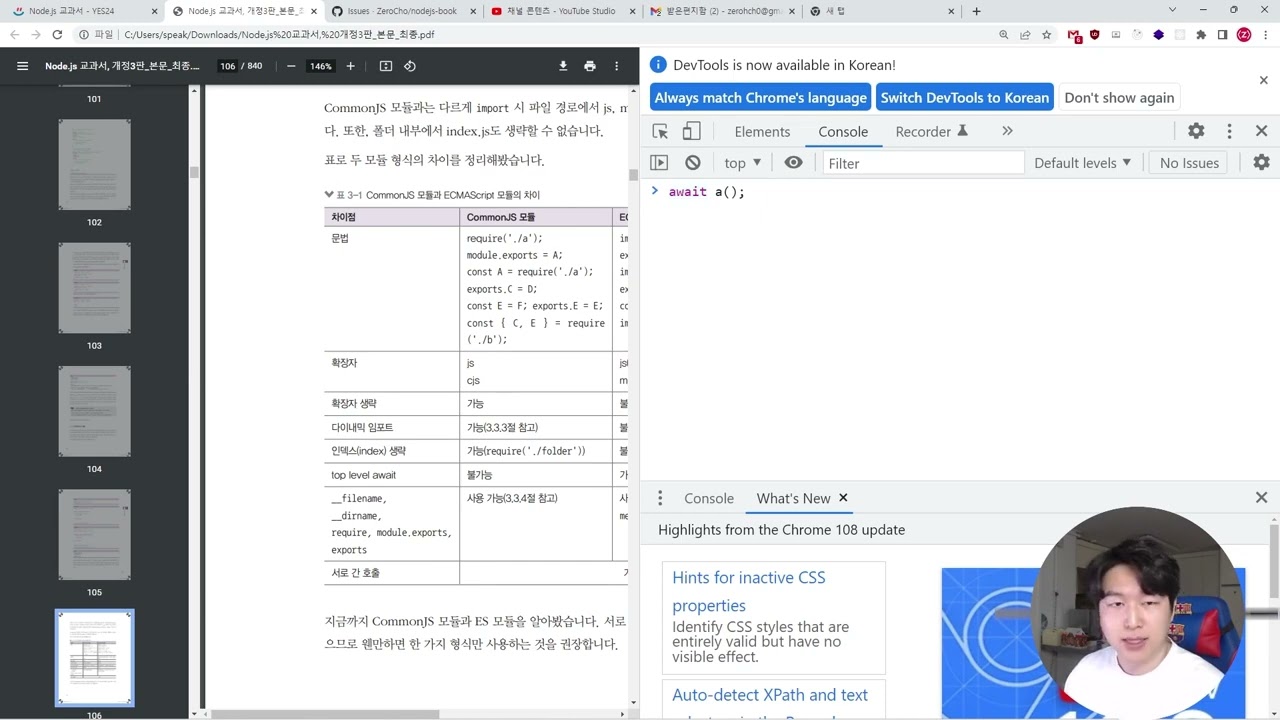Select page 102 thumbnail
This screenshot has width=1280, height=720.
tap(94, 164)
